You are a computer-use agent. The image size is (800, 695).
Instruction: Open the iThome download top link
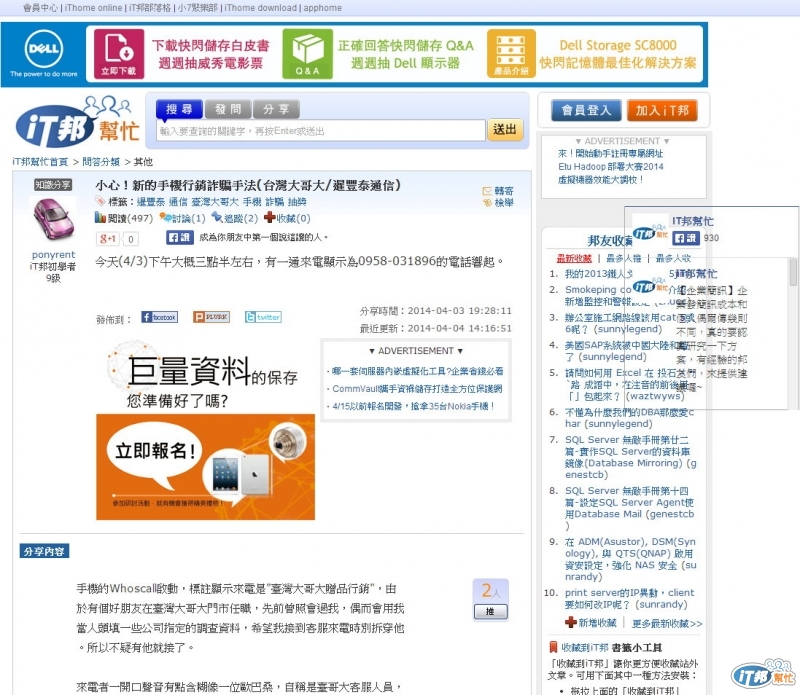tap(260, 8)
